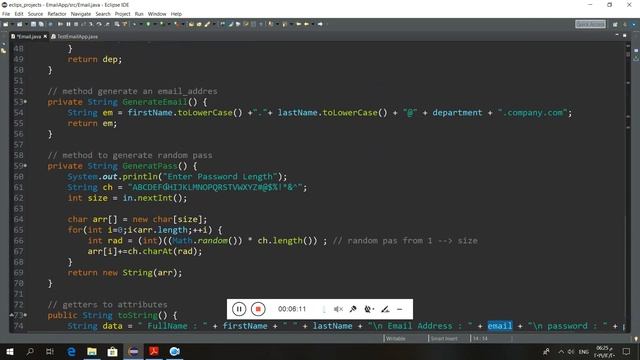The image size is (640, 360).
Task: Pause the screen recording
Action: [x=239, y=309]
